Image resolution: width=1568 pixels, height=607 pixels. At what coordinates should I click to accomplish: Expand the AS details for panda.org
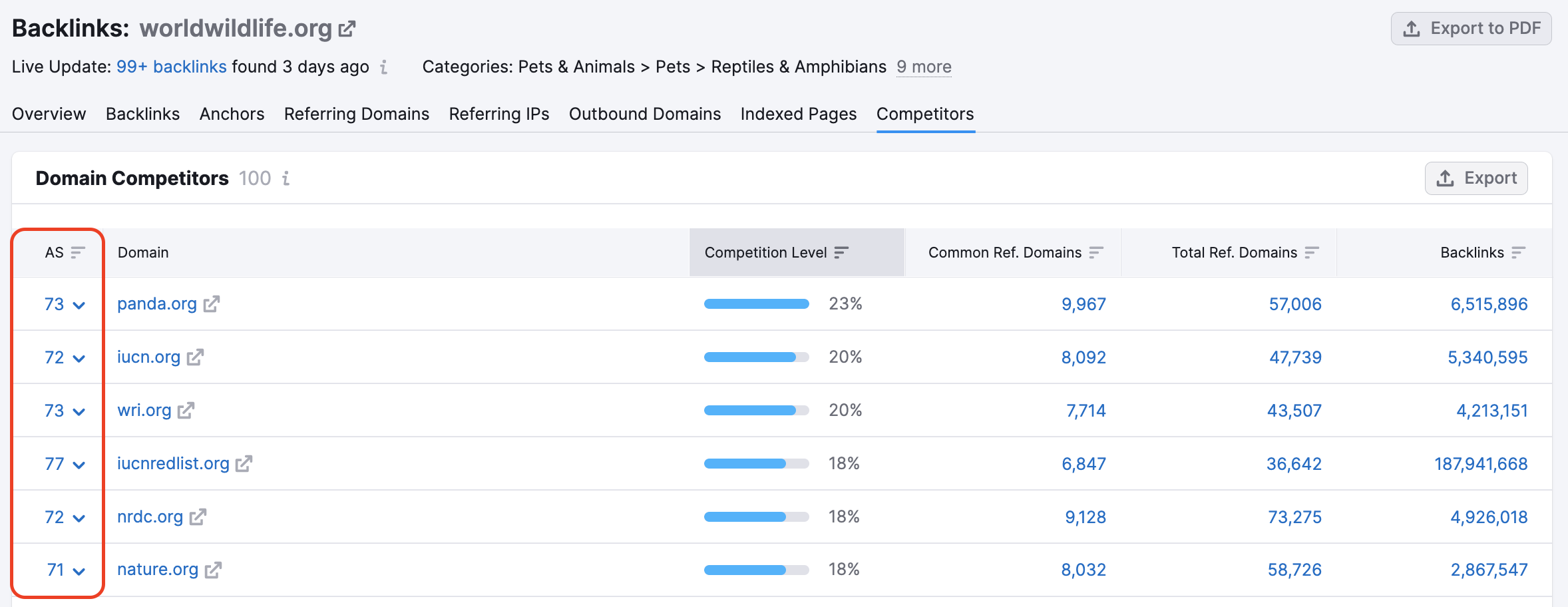click(x=79, y=305)
